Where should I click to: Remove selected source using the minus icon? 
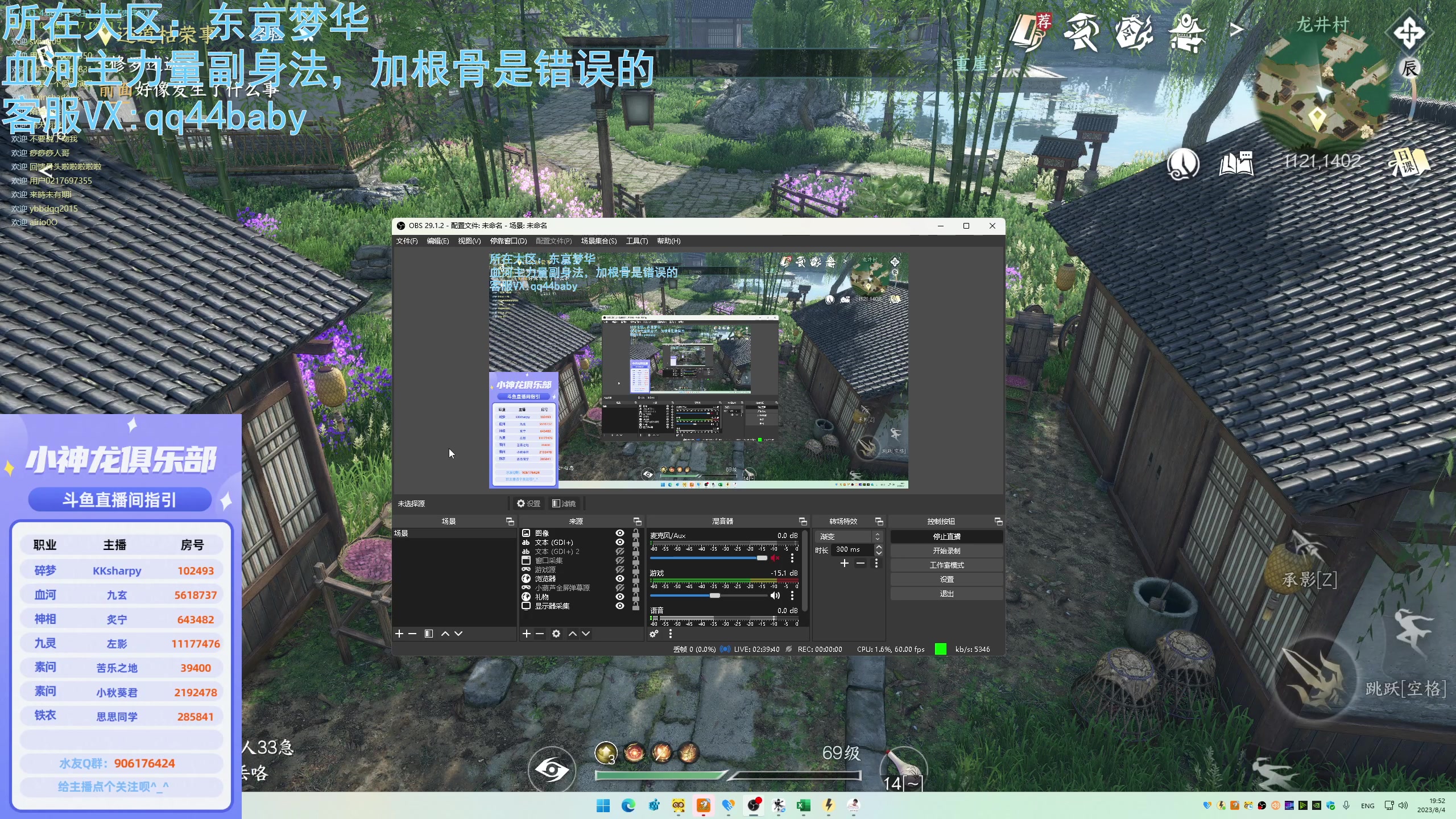(x=540, y=634)
